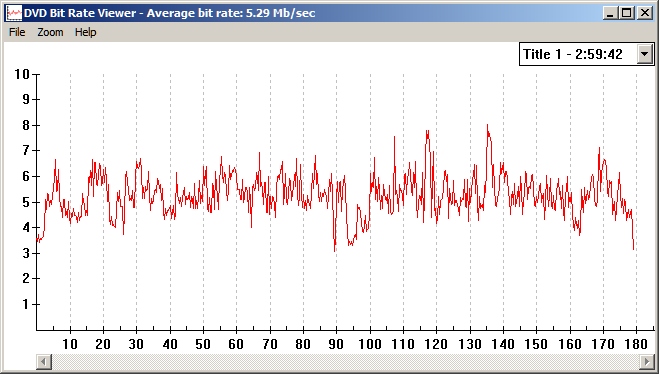Minimize the DVD Bit Rate Viewer window
Screen dimensions: 659x374
click(x=611, y=13)
